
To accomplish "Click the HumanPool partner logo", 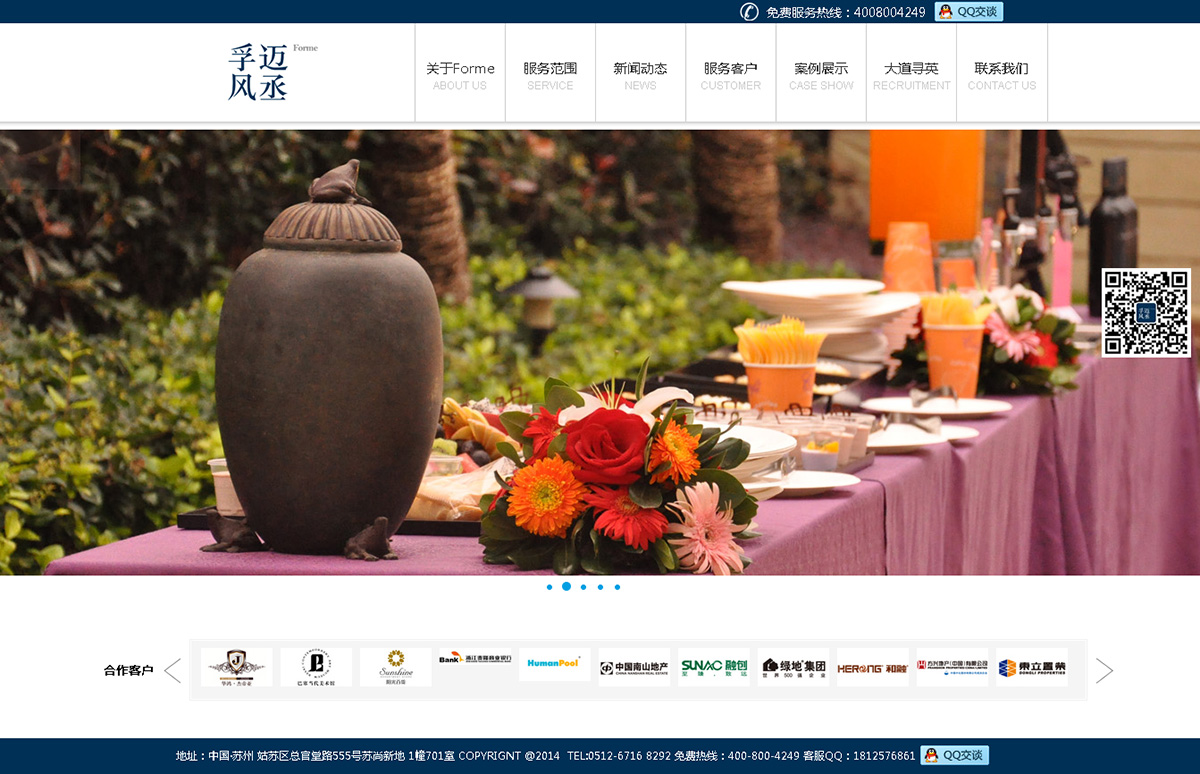I will [x=554, y=663].
